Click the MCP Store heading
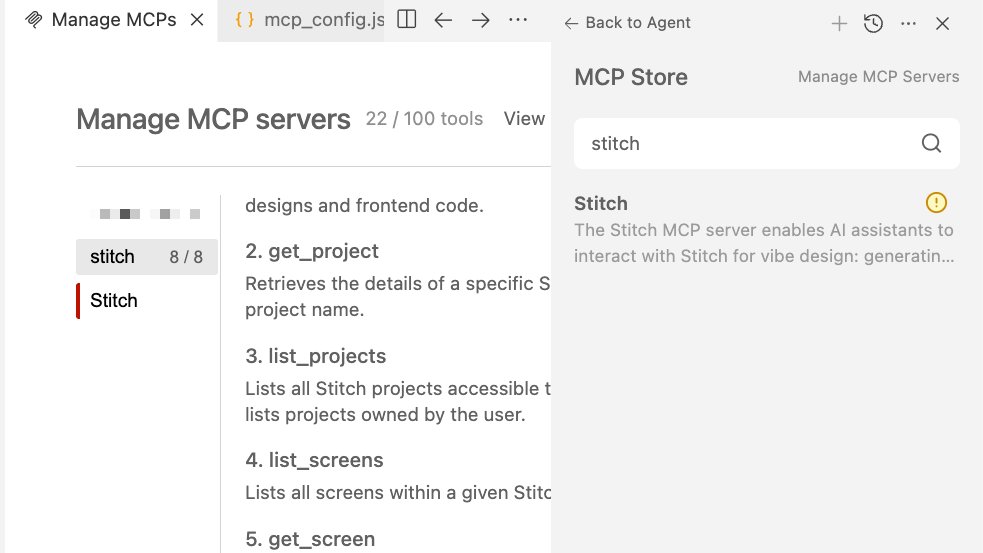The height and width of the screenshot is (553, 983). tap(631, 77)
